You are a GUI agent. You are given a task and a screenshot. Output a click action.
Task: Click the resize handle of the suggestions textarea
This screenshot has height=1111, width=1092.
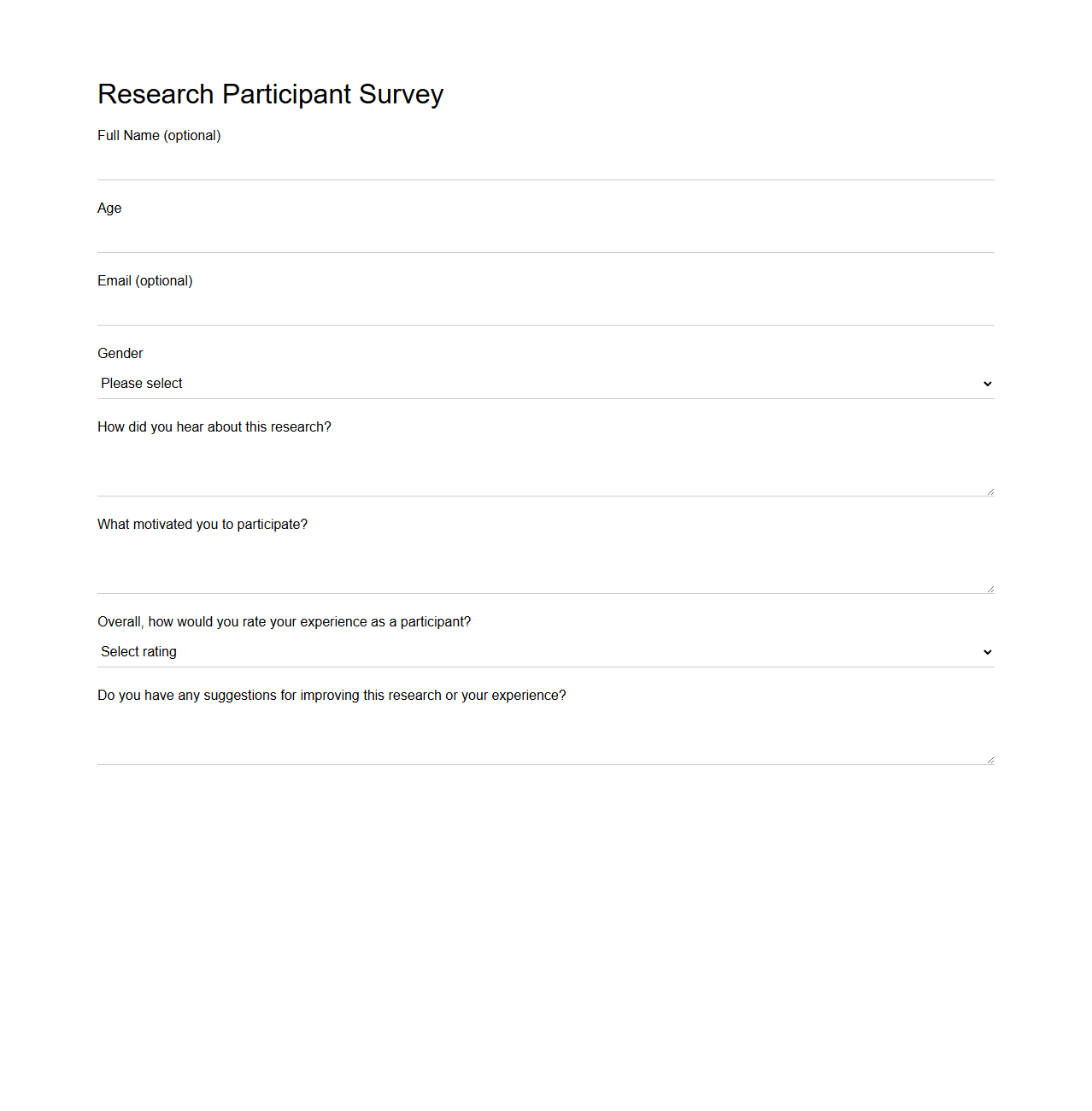point(989,757)
